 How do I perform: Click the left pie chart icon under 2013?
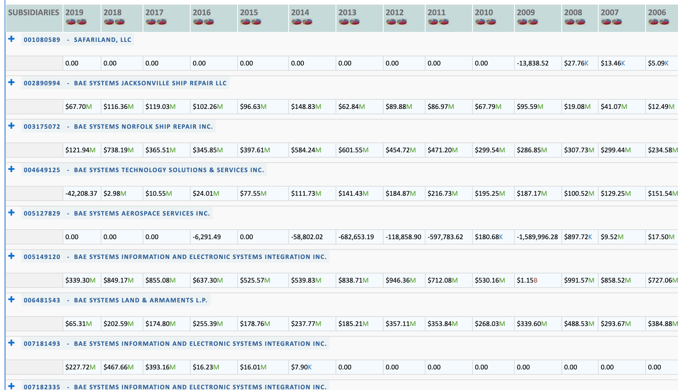[x=344, y=22]
